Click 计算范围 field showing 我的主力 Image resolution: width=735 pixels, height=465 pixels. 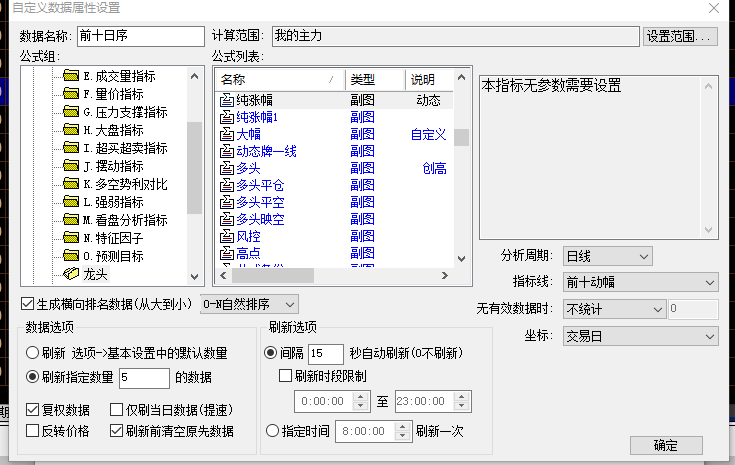click(456, 36)
